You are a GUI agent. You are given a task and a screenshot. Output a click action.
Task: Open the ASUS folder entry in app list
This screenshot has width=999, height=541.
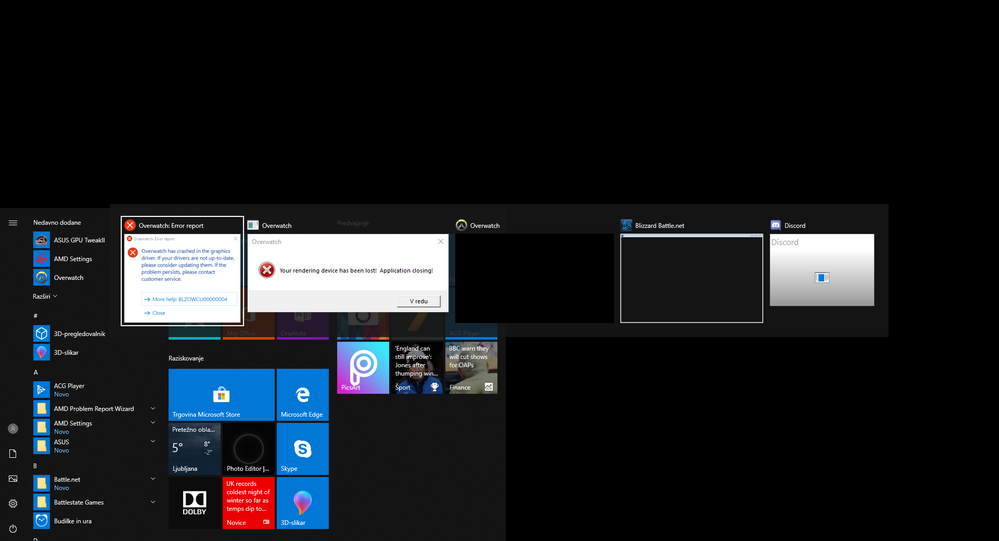(93, 445)
